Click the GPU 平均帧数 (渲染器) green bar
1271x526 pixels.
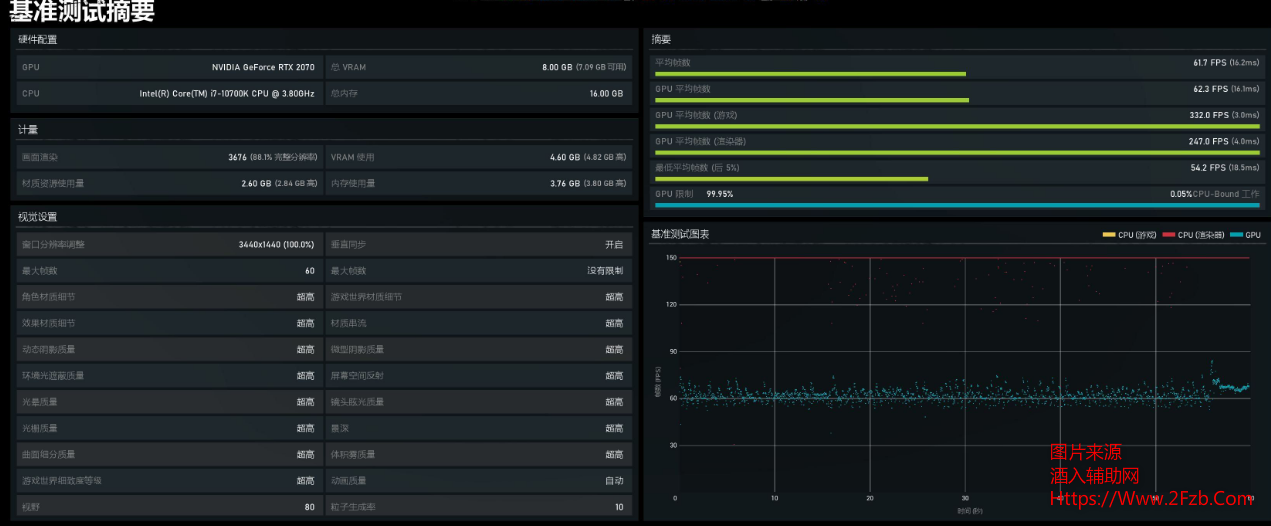(x=957, y=152)
